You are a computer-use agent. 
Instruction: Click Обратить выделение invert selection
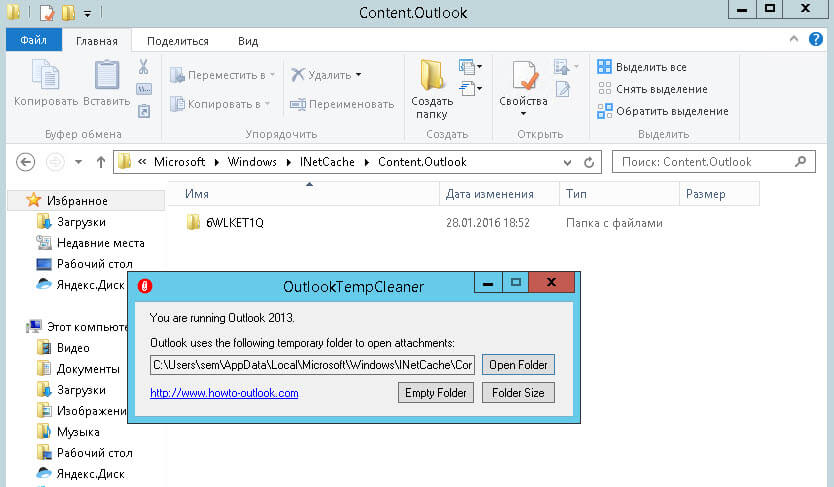663,111
